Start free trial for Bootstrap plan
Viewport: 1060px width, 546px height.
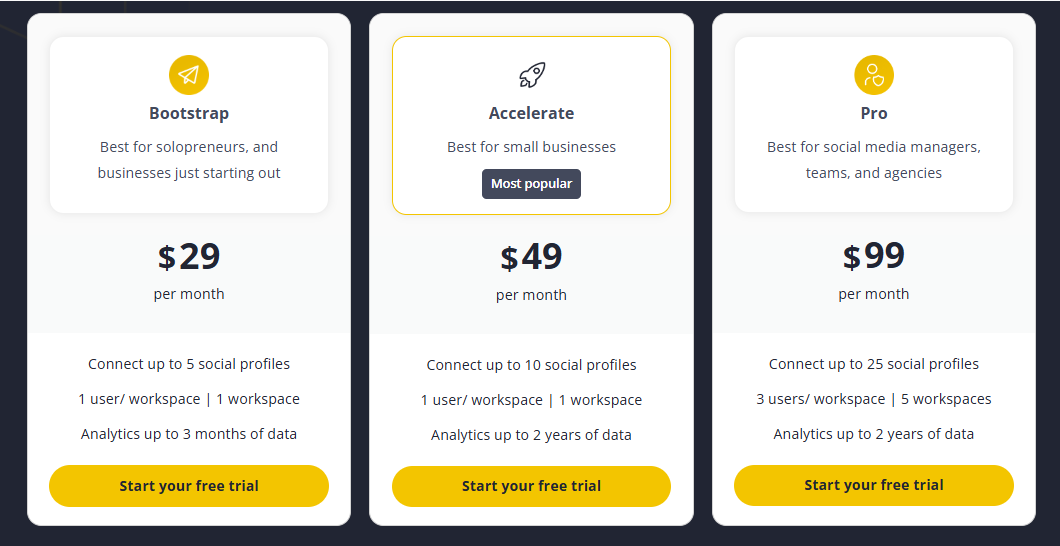(189, 486)
